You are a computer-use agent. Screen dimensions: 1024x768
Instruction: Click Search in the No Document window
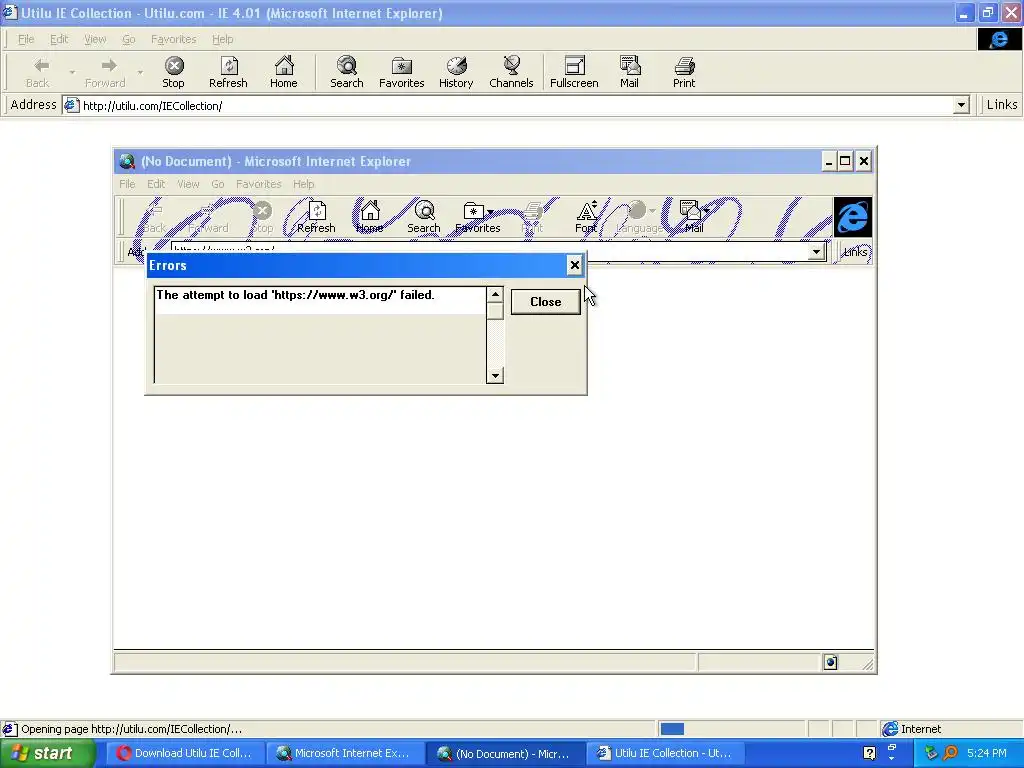tap(424, 217)
